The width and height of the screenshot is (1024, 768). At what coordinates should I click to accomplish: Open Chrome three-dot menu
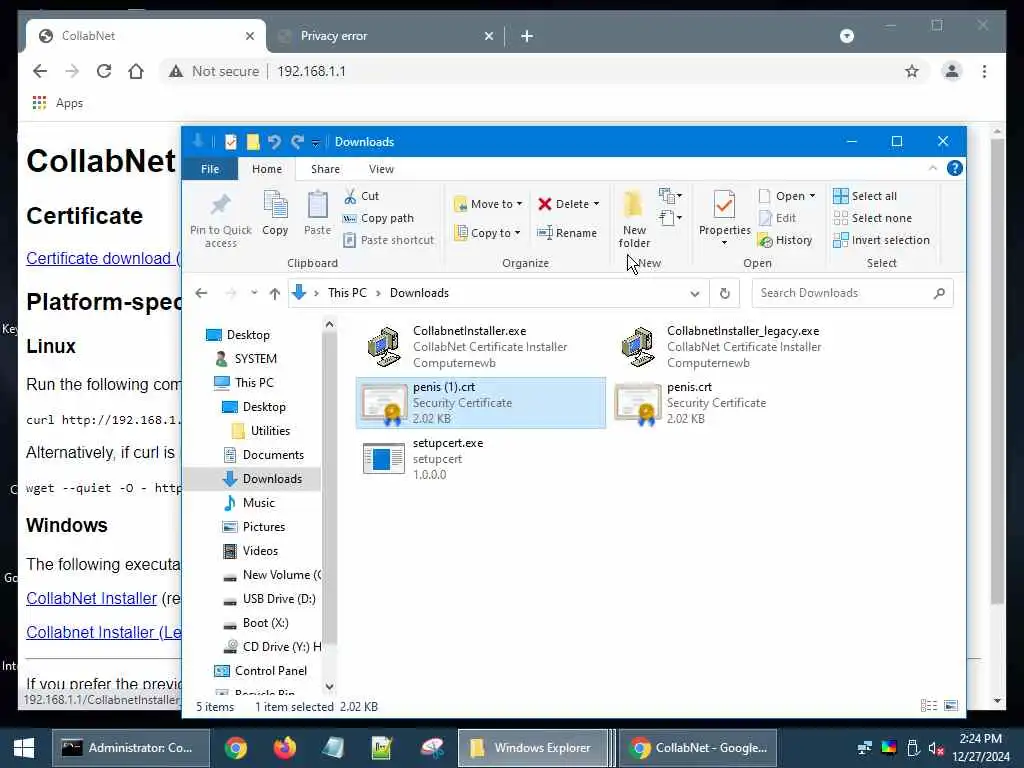click(x=984, y=71)
